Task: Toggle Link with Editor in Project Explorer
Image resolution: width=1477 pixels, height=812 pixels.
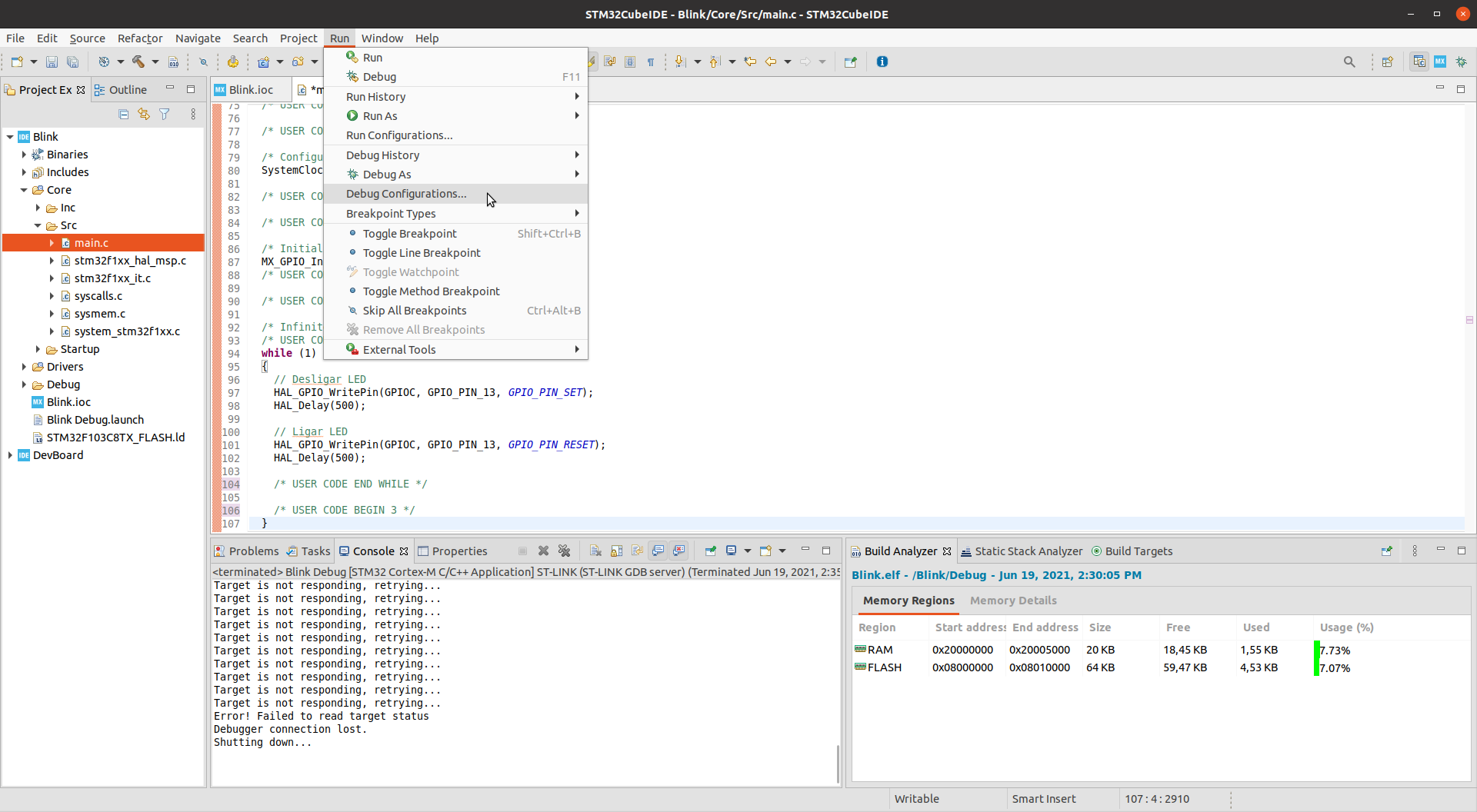Action: (144, 114)
